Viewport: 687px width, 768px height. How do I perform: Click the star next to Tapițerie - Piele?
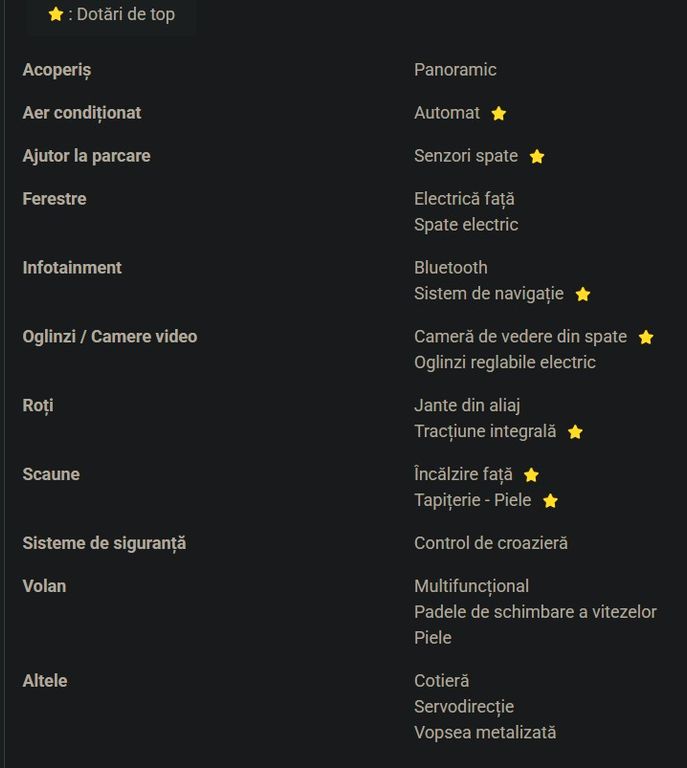[550, 501]
